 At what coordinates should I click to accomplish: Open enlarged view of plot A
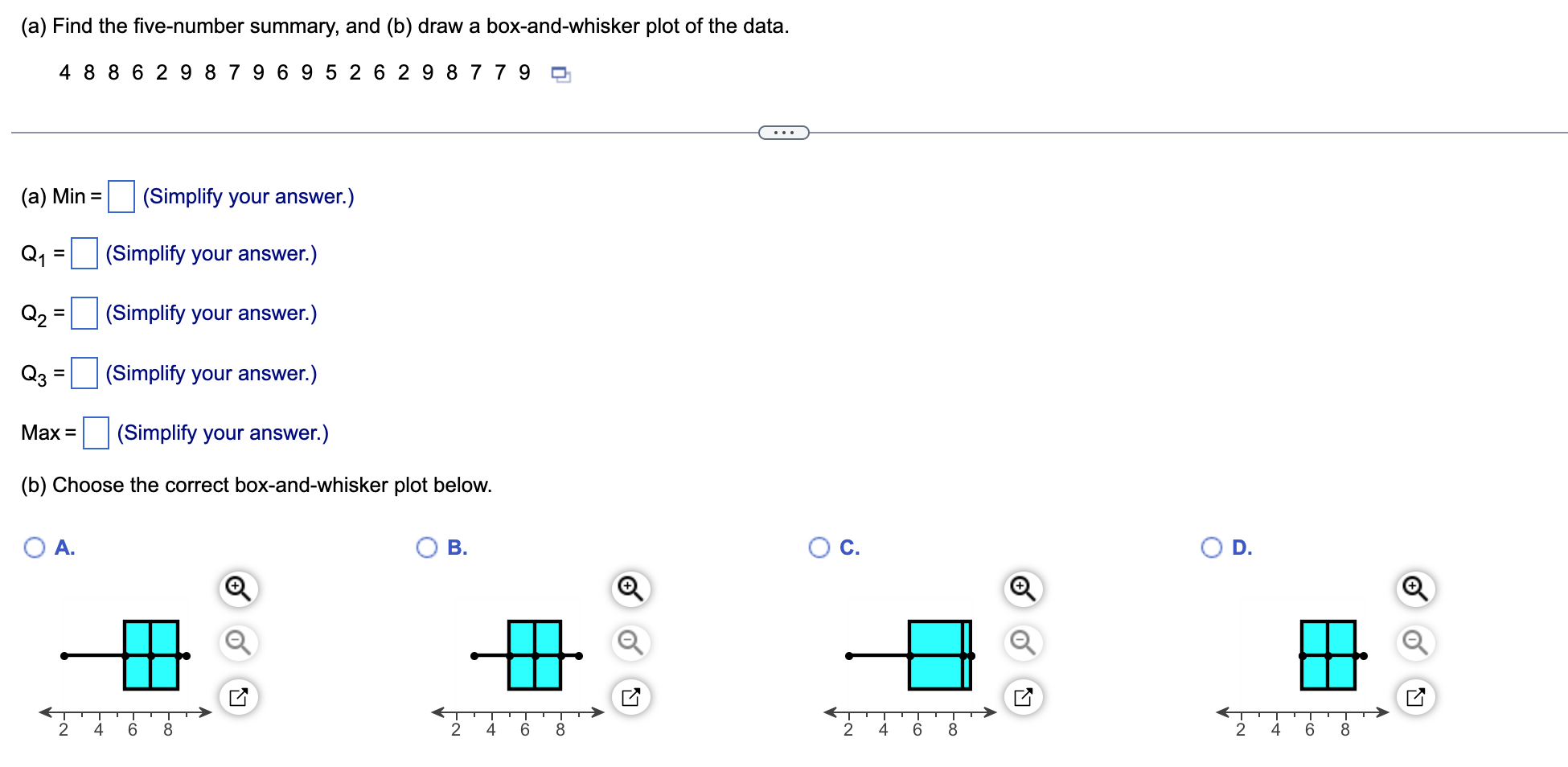click(236, 696)
